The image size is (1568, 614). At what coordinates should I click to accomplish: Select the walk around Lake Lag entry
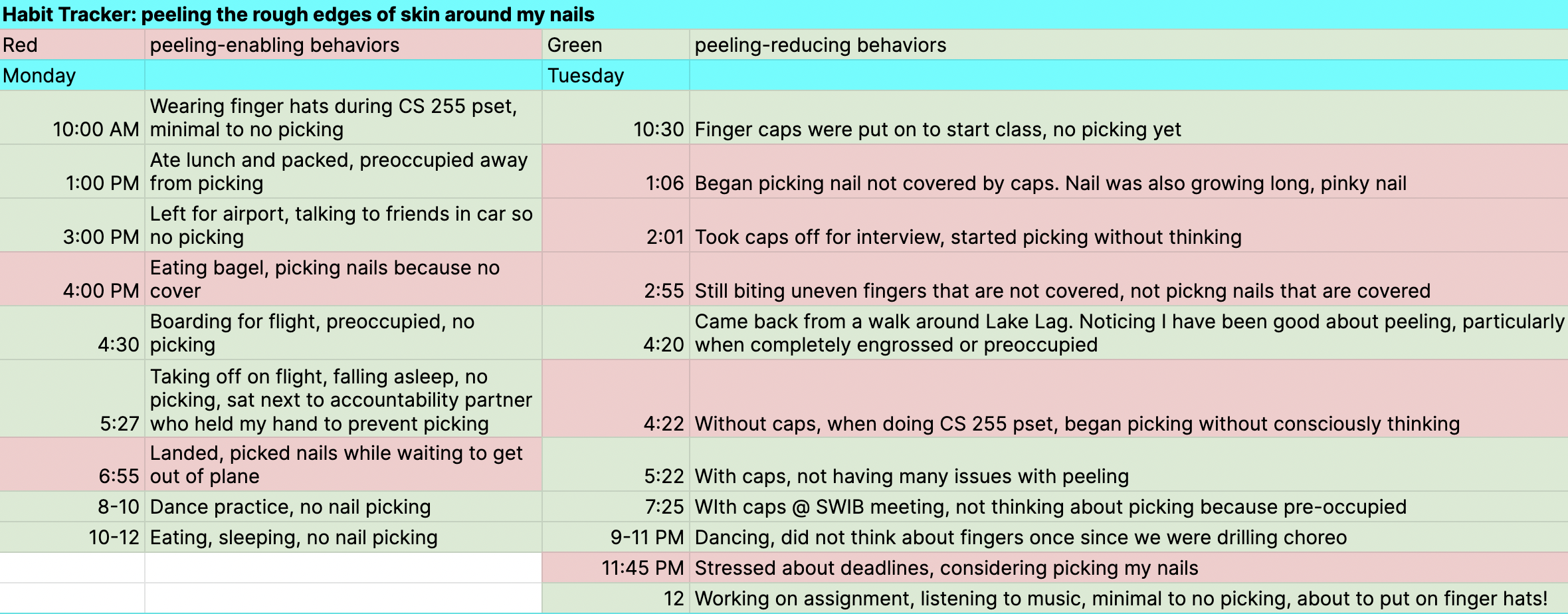click(x=1129, y=333)
